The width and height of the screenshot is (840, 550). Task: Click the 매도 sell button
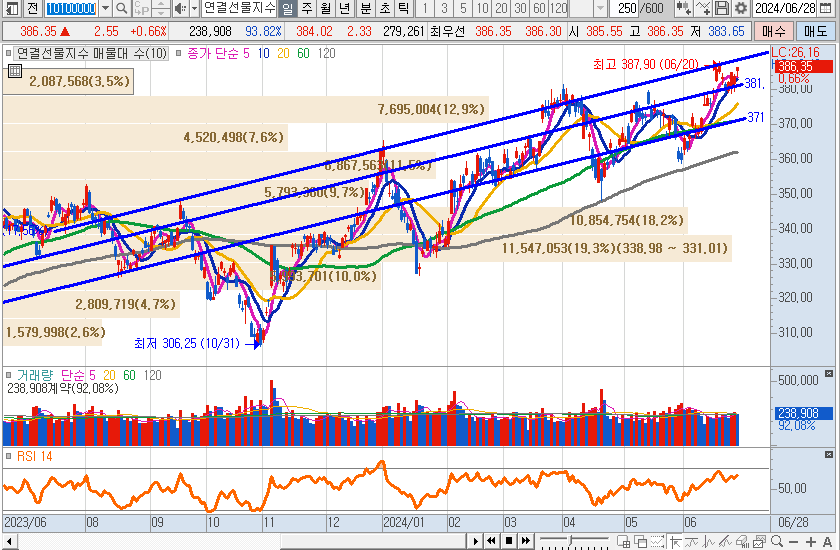814,31
